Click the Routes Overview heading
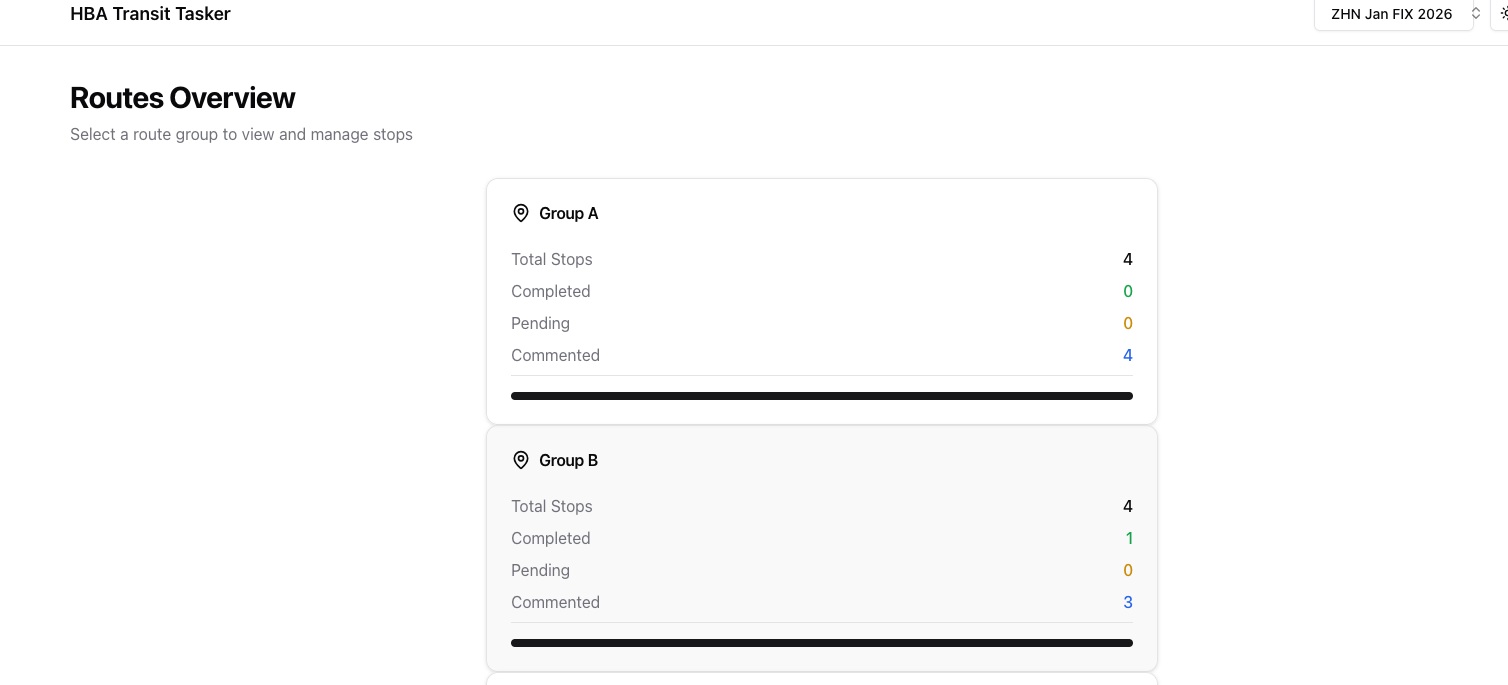This screenshot has width=1508, height=685. point(182,98)
